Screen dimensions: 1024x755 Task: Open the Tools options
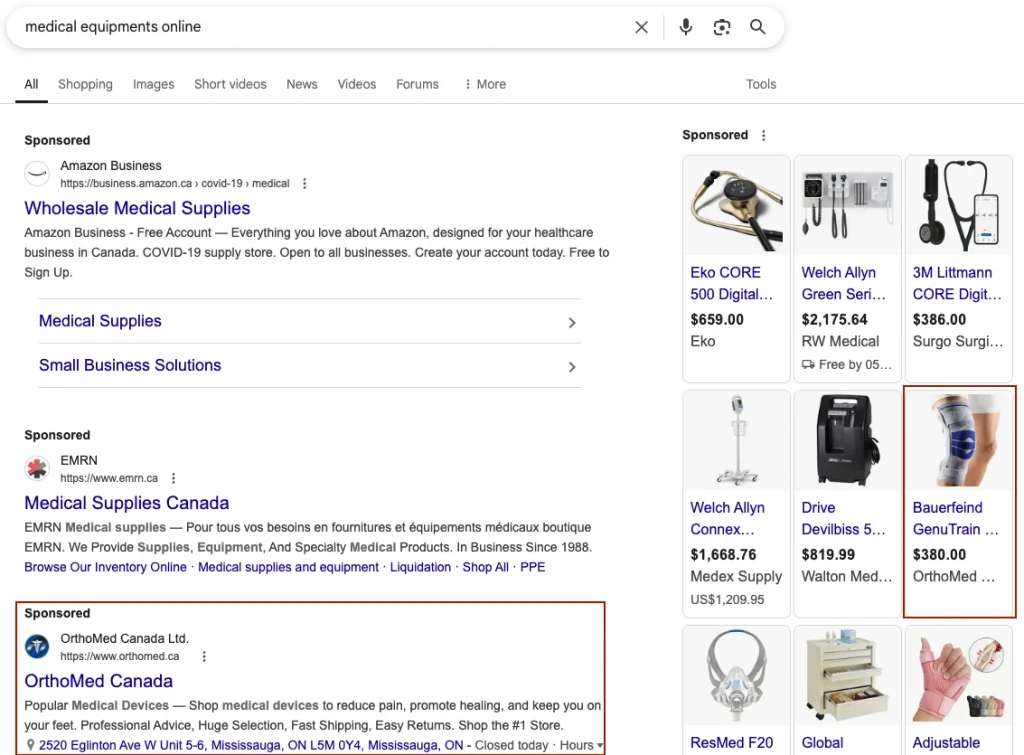coord(761,84)
